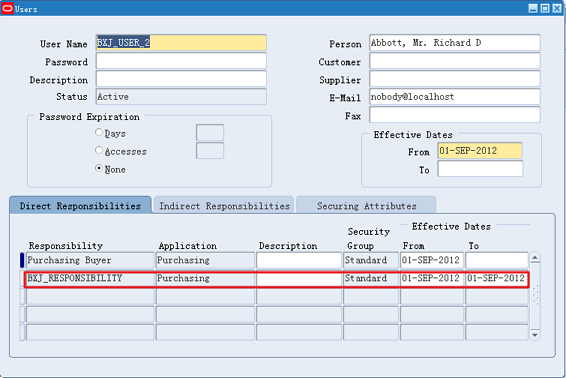The image size is (566, 378).
Task: Click the Oracle logo icon in title bar
Action: 7,8
